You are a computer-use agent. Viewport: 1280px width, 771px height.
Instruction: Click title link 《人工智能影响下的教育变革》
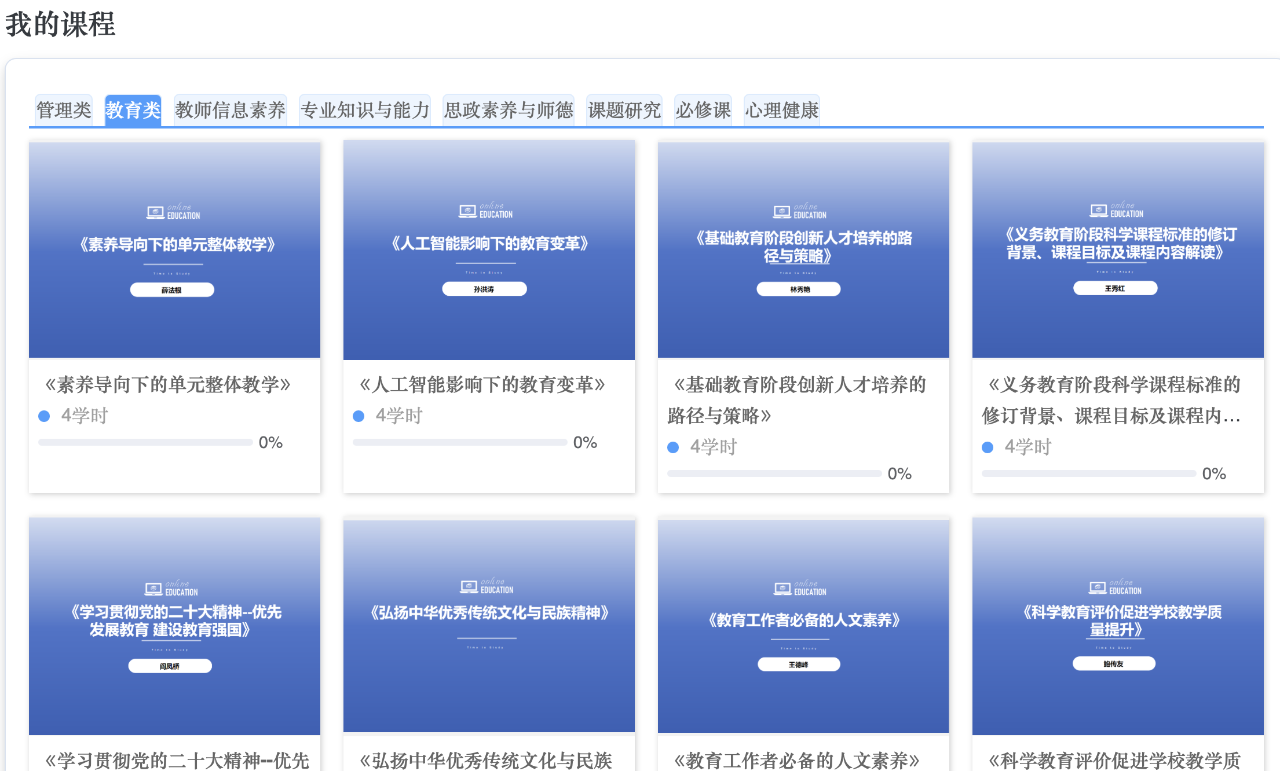(482, 385)
